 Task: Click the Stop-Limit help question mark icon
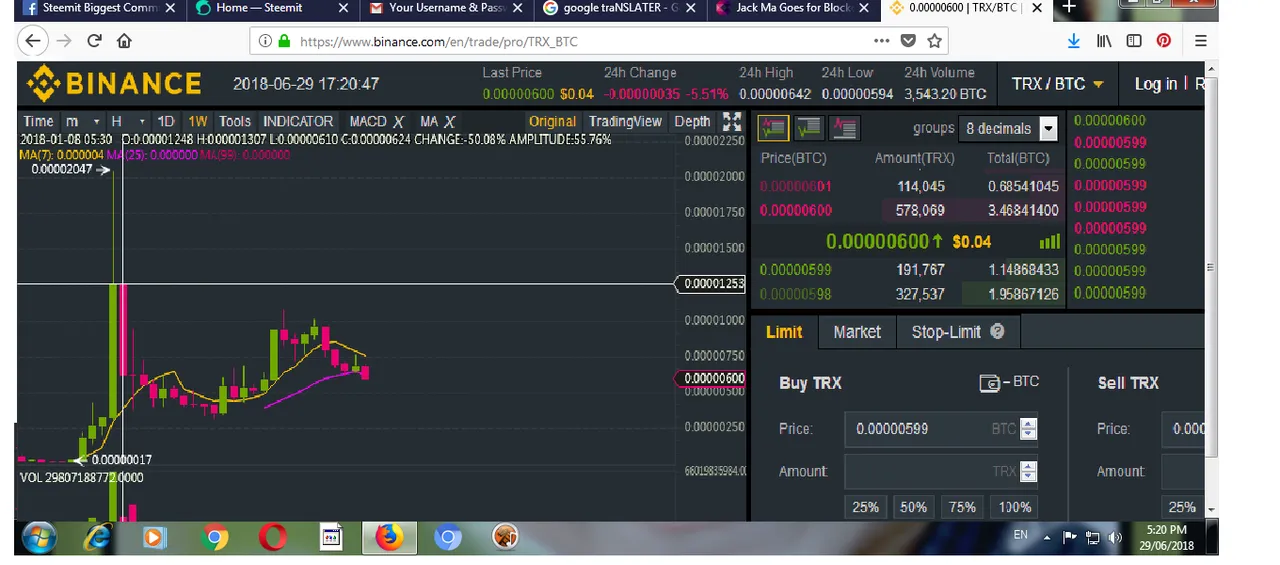[997, 331]
